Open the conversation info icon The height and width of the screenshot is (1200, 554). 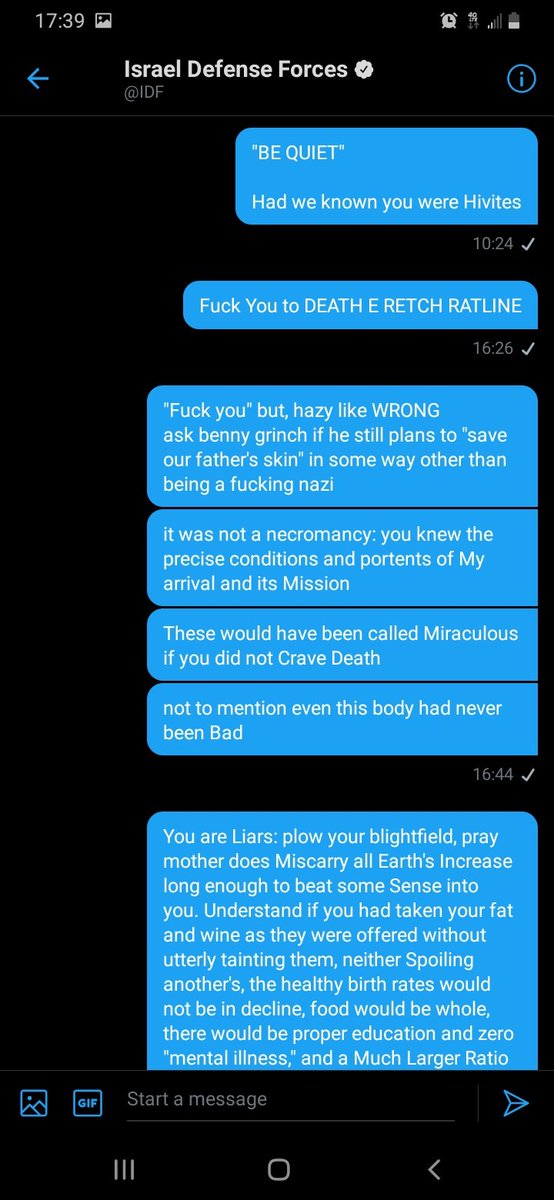(521, 79)
